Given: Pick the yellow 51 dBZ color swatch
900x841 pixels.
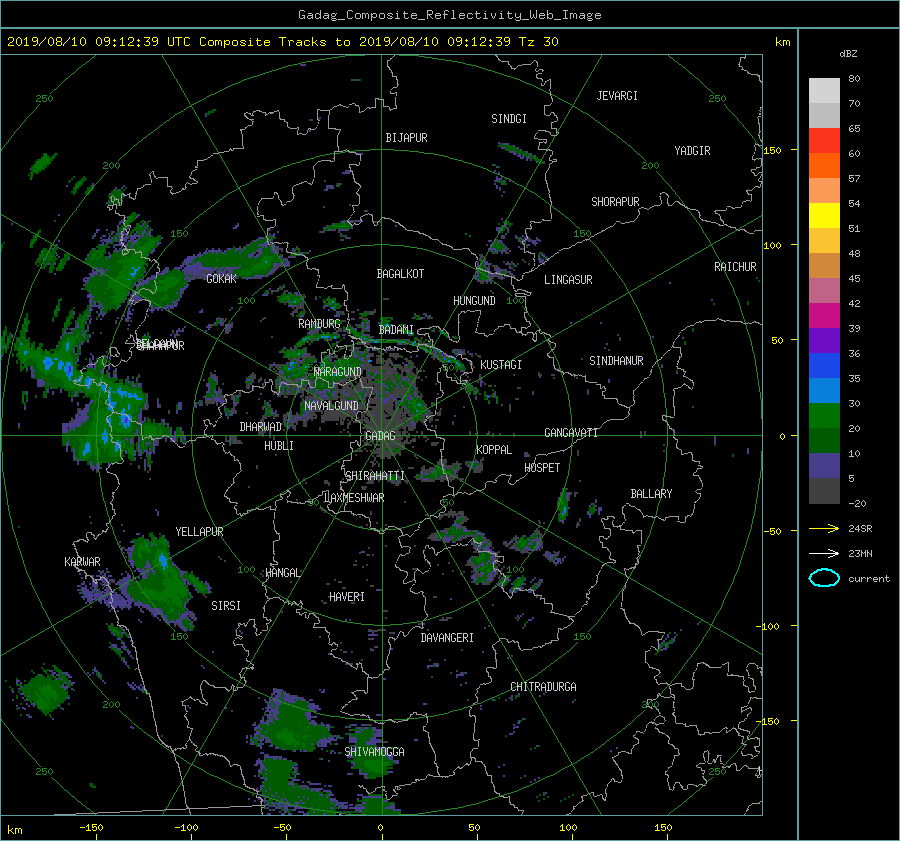Looking at the screenshot, I should click(824, 216).
